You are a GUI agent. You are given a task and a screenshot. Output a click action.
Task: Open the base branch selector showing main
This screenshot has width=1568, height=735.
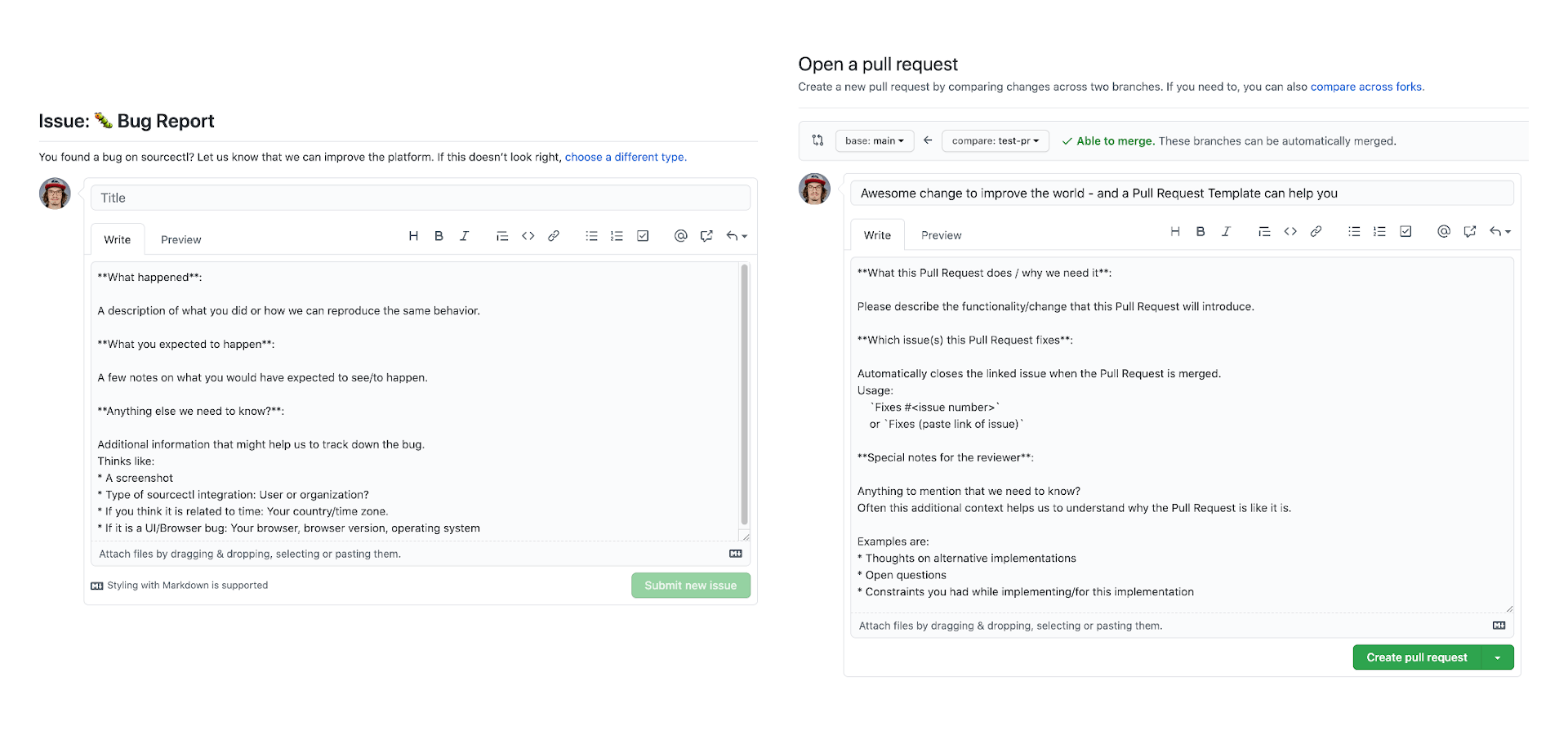(x=875, y=140)
